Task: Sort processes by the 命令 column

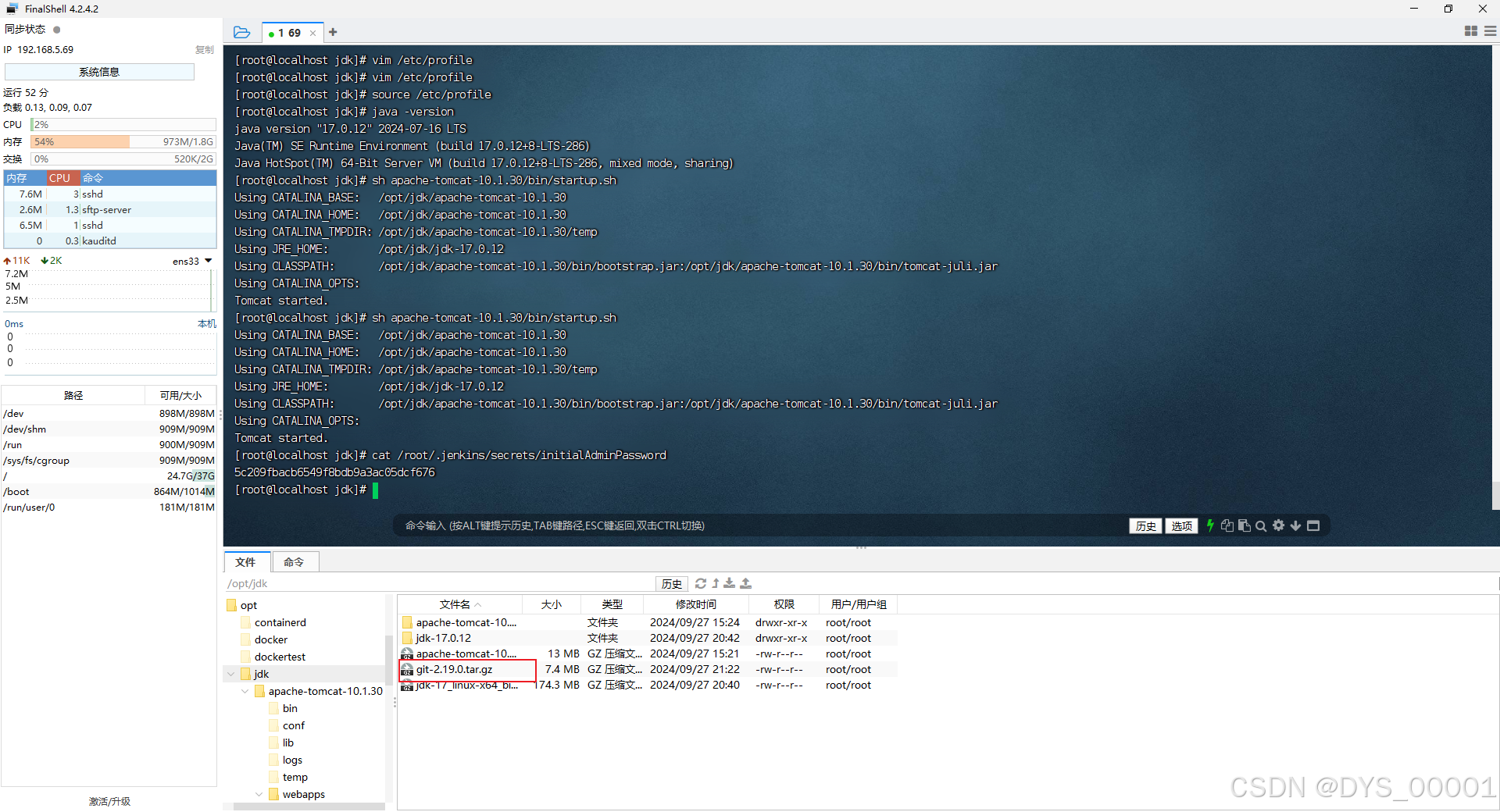Action: point(148,178)
